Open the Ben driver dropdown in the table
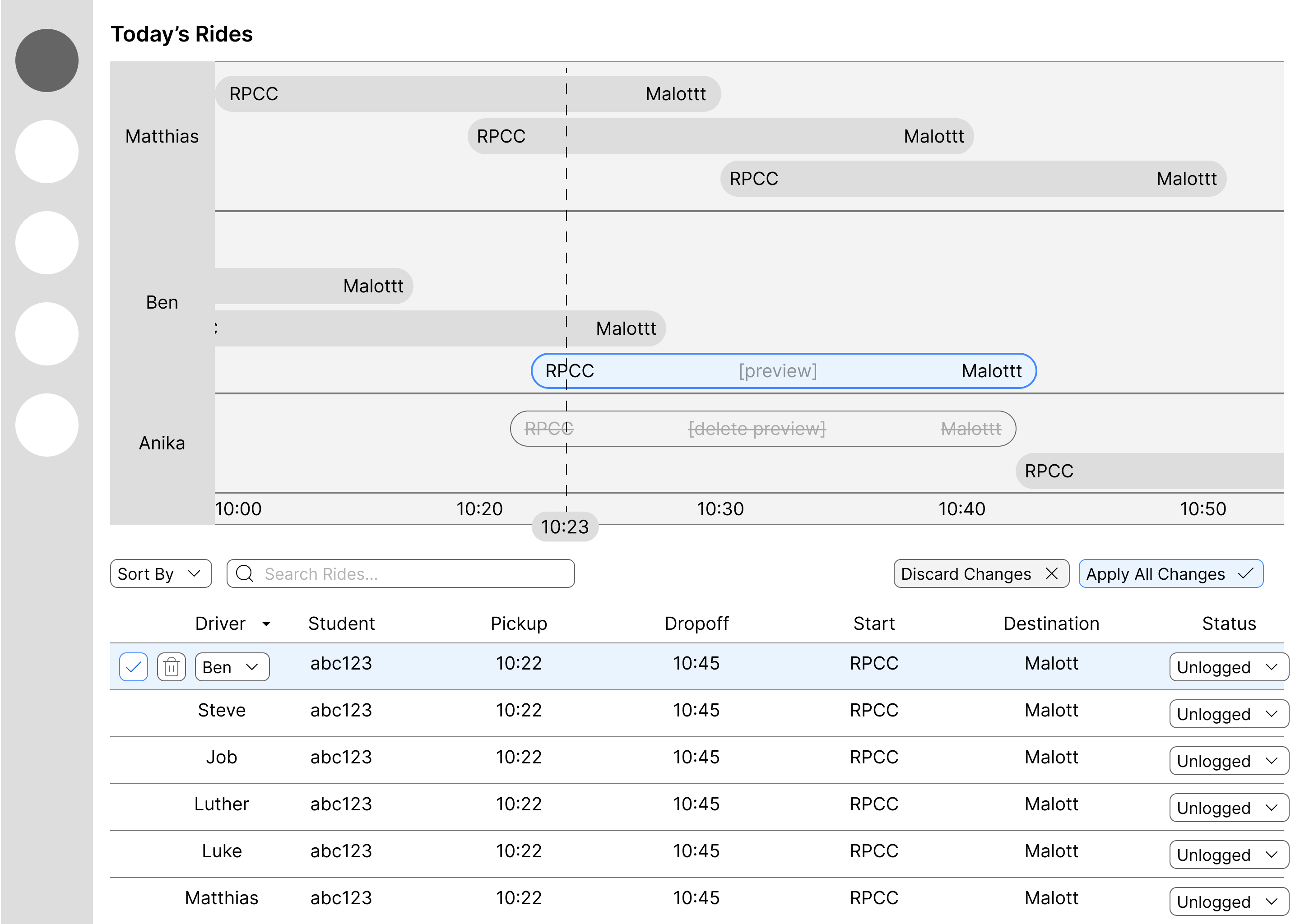Viewport: 1300px width, 924px height. pos(232,667)
